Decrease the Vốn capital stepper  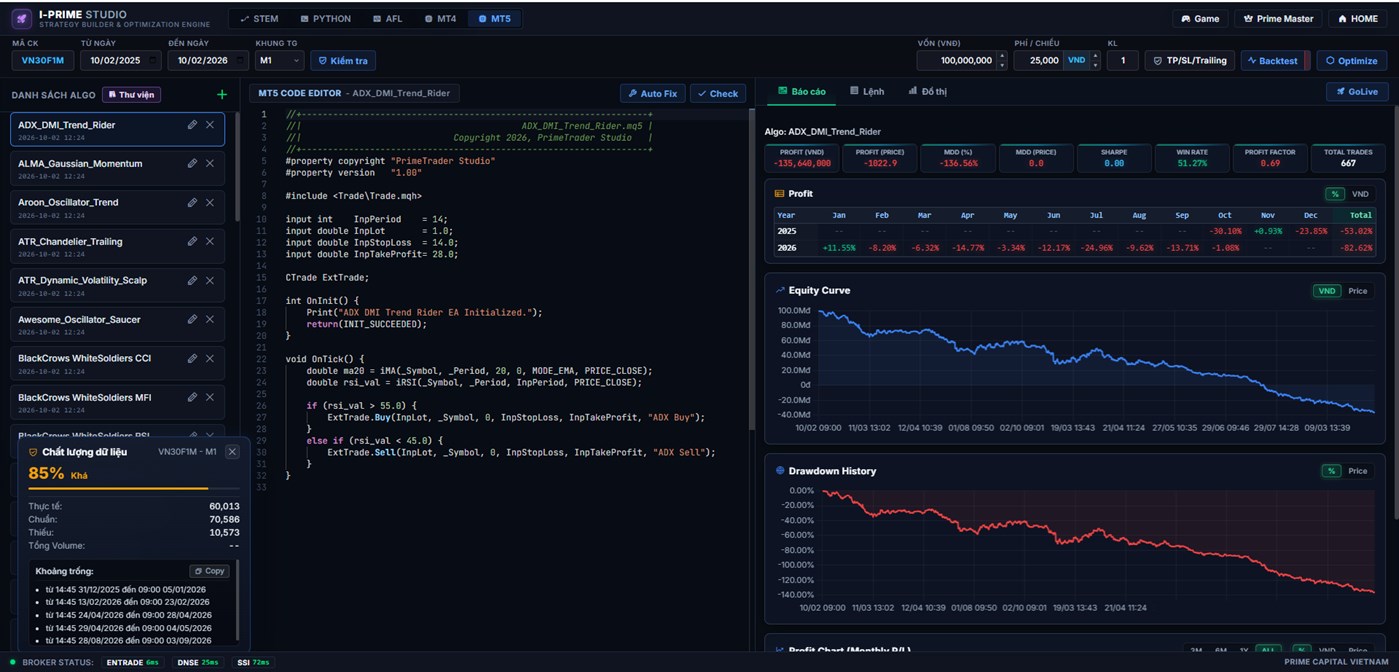(x=1003, y=65)
